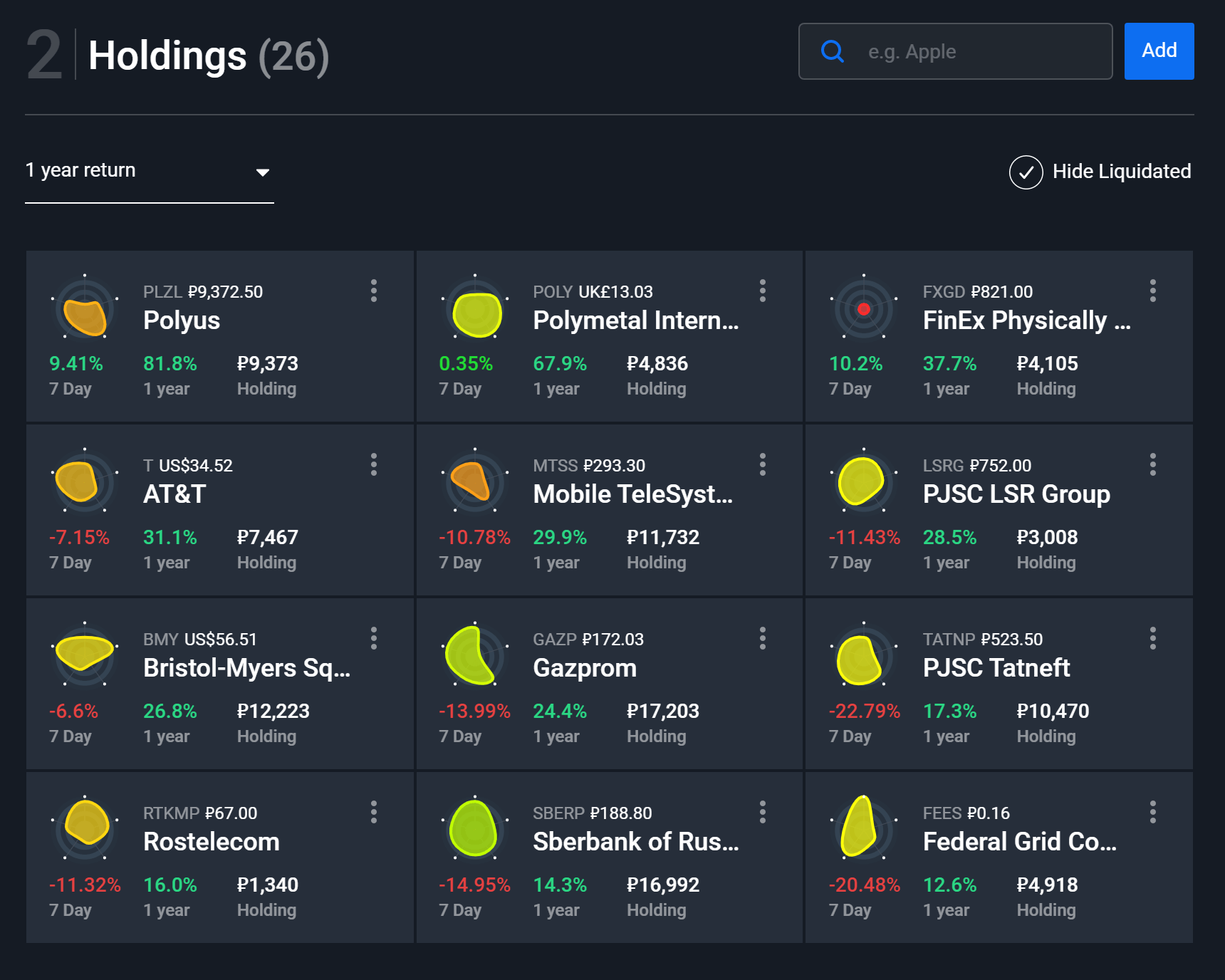Image resolution: width=1225 pixels, height=980 pixels.
Task: Click the Rostelecom 16.0% 1 year return
Action: [170, 885]
